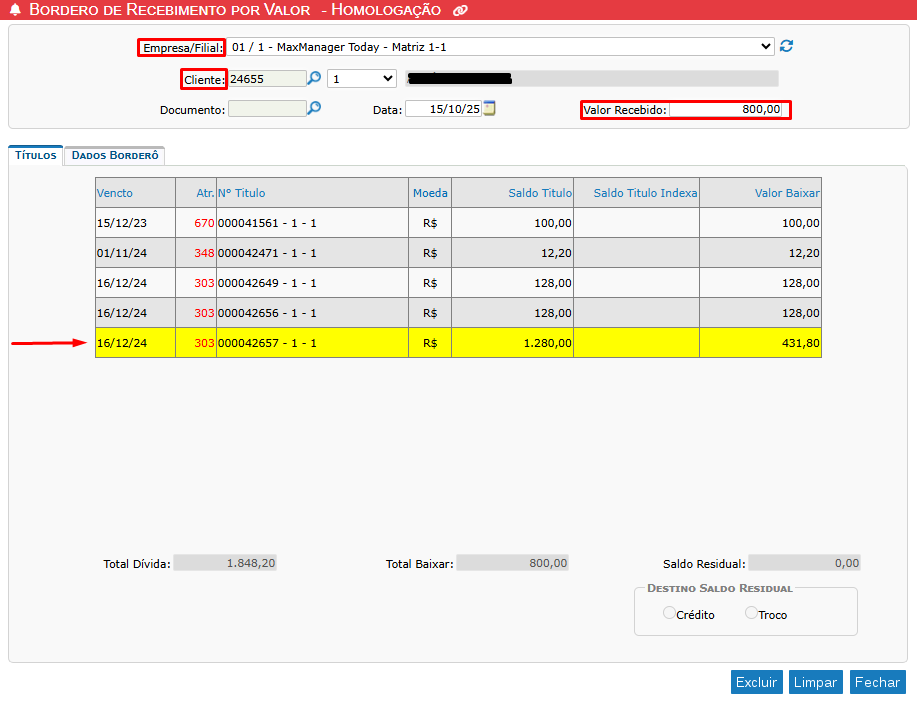
Task: Click the link icon beside Homologação
Action: [x=460, y=11]
